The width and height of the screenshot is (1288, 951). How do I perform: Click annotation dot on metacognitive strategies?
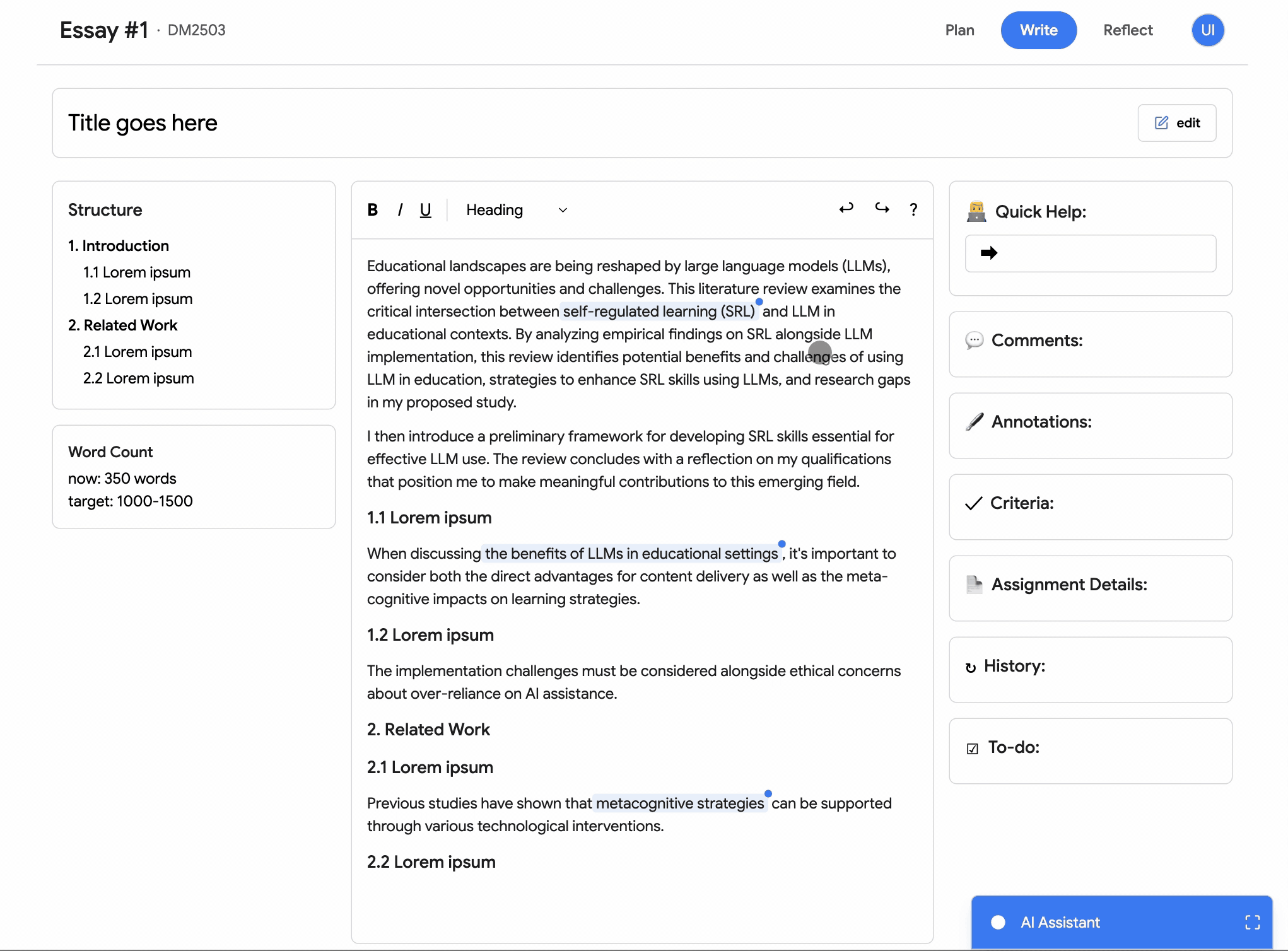click(x=768, y=794)
